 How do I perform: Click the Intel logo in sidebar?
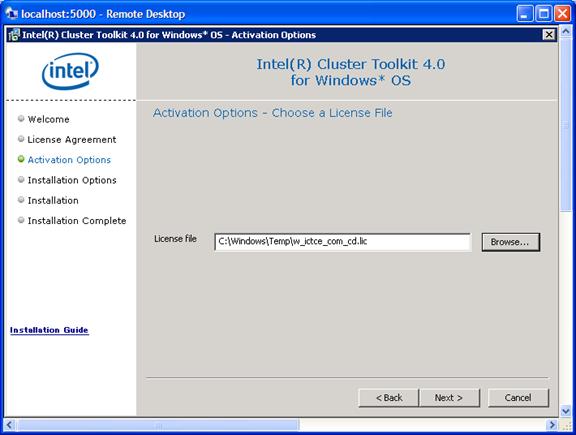pyautogui.click(x=70, y=71)
